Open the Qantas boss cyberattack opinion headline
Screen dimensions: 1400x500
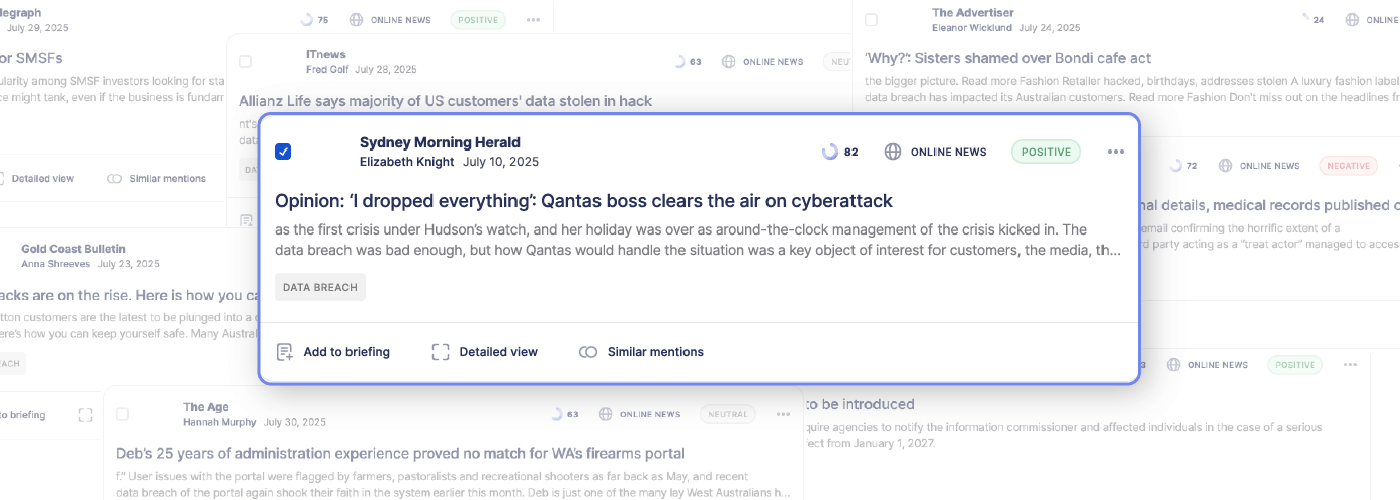coord(583,201)
